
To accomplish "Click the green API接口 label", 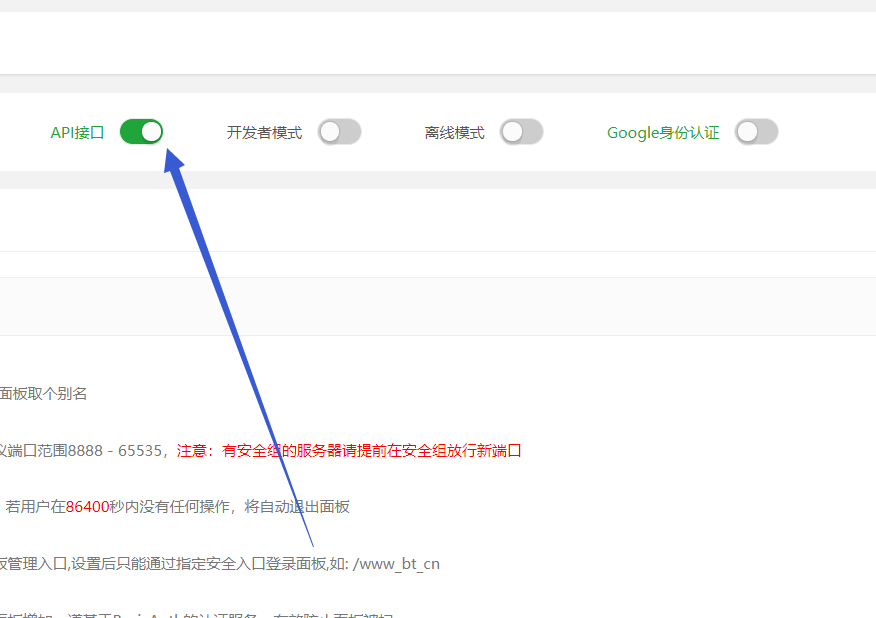I will coord(77,132).
